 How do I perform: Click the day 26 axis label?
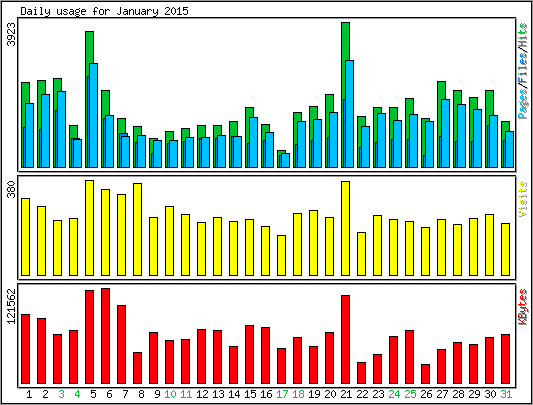[x=426, y=394]
